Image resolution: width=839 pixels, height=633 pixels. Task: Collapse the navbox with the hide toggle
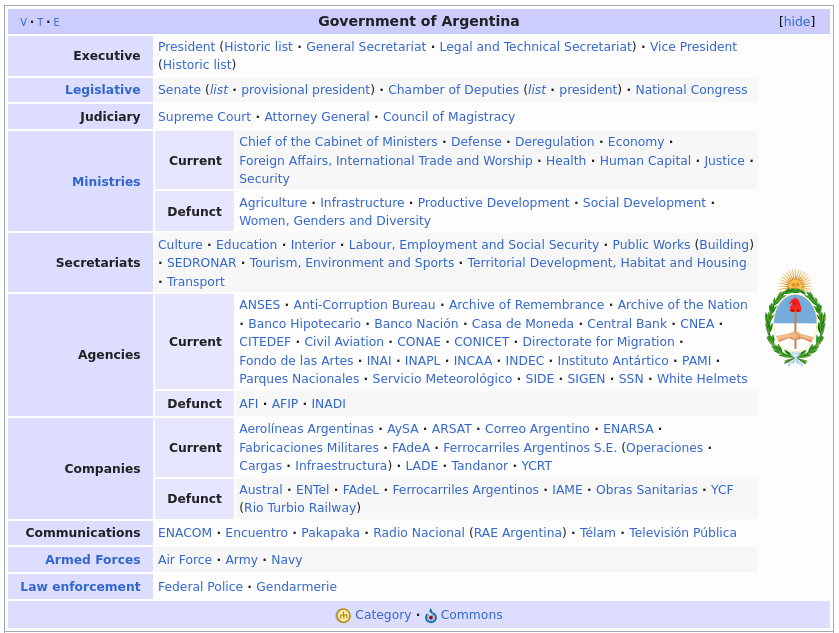click(797, 21)
